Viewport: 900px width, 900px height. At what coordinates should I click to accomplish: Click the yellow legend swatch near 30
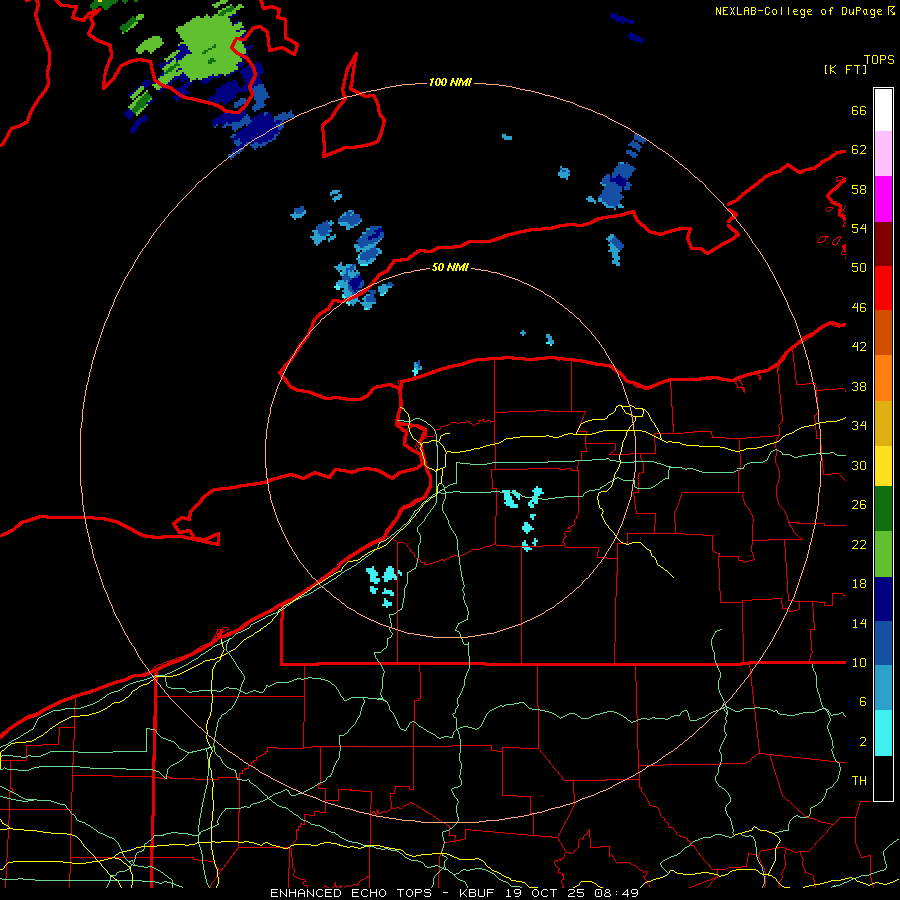pyautogui.click(x=883, y=465)
